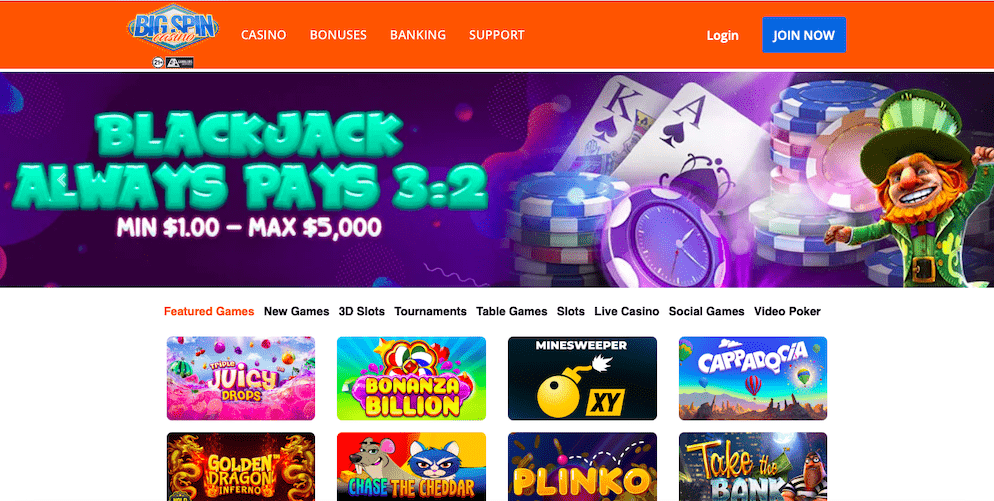
Task: Click the 21+ age badge icon
Action: 158,62
